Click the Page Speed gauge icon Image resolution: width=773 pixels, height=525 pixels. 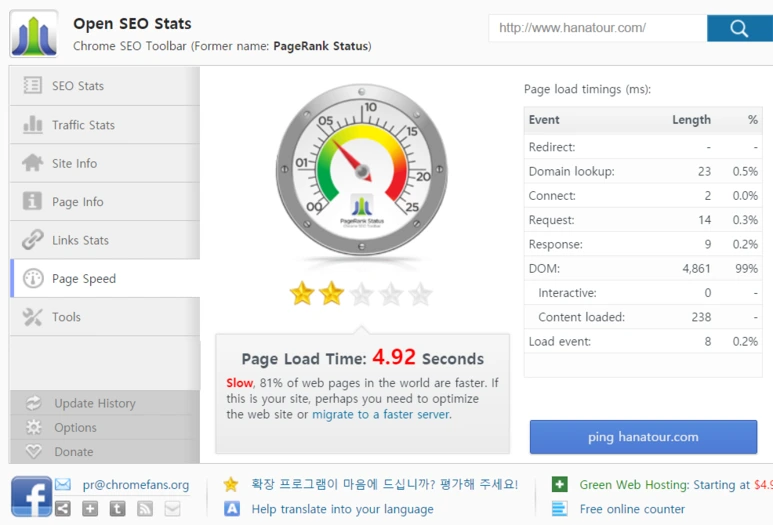(x=33, y=279)
